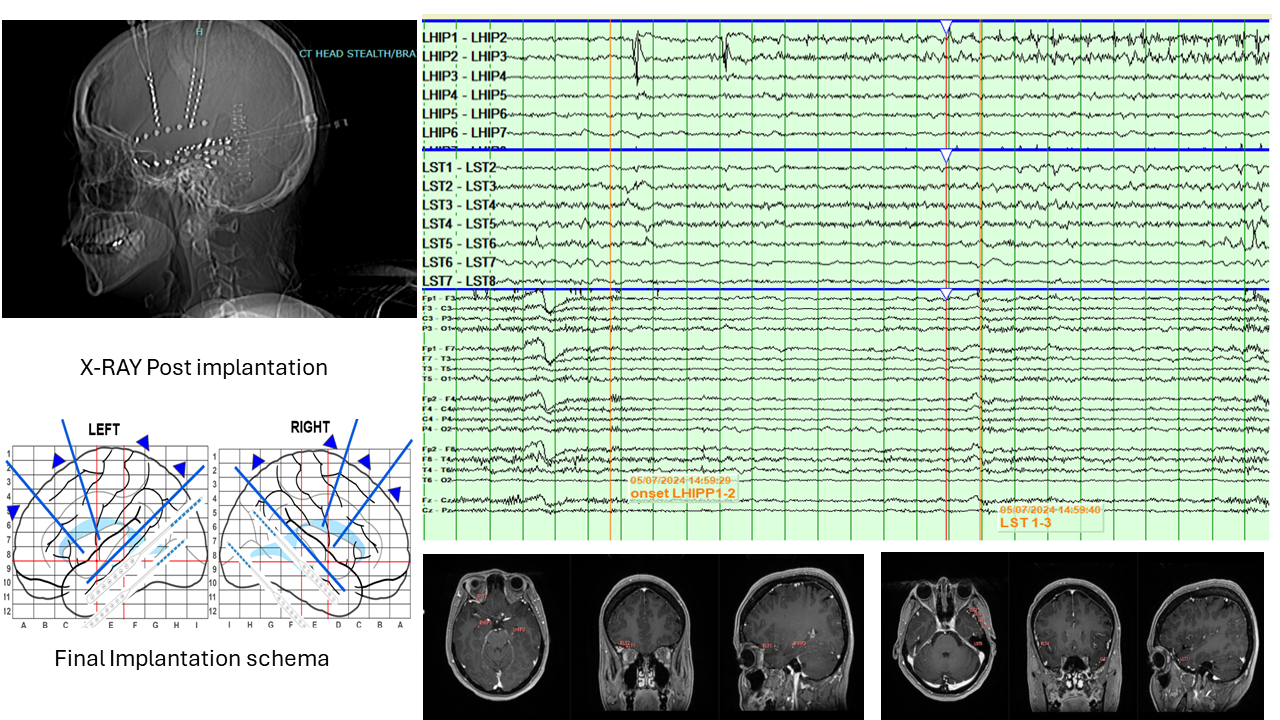Click the white triangle marker above LST channels
The height and width of the screenshot is (720, 1280).
tap(946, 156)
